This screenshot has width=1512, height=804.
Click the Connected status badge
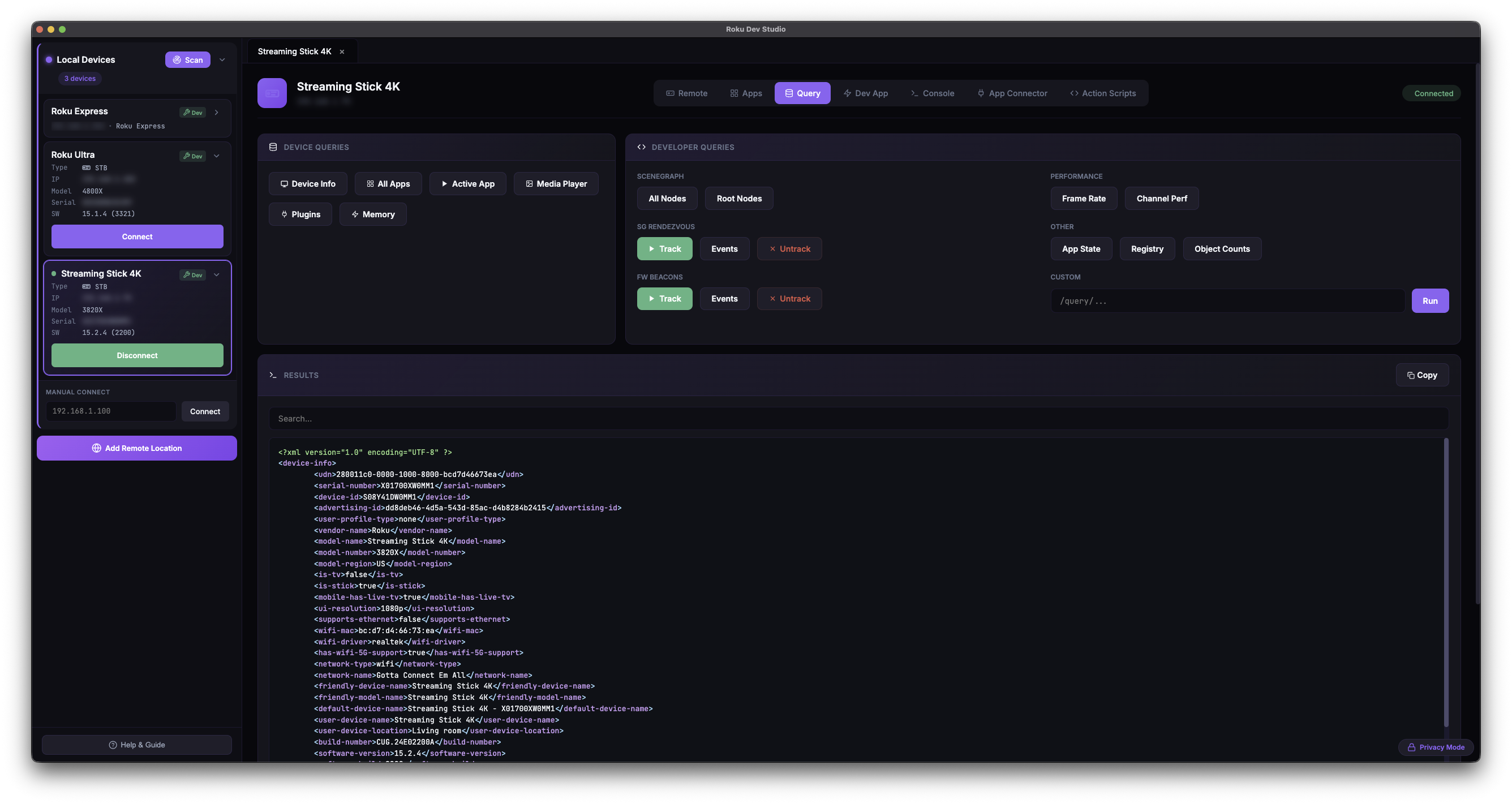tap(1431, 93)
